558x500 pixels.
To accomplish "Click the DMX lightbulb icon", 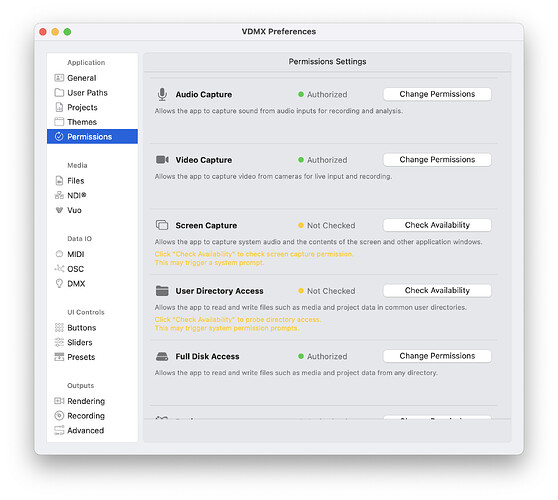I will click(x=59, y=284).
